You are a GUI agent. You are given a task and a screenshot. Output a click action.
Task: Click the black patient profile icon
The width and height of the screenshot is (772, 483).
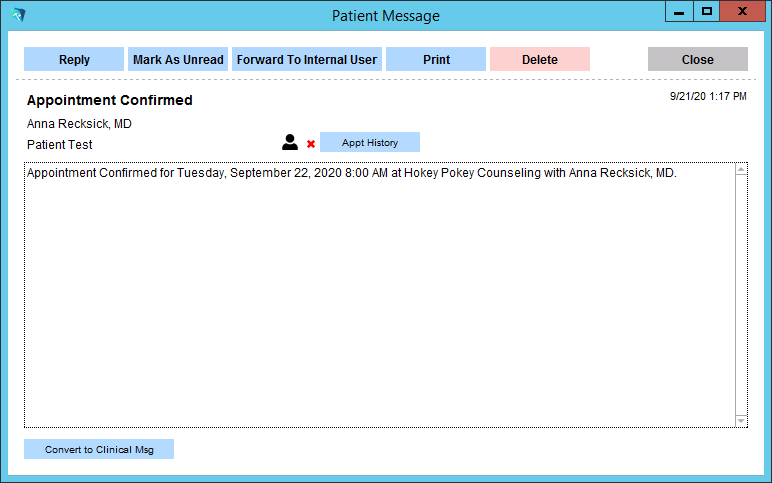(x=290, y=143)
